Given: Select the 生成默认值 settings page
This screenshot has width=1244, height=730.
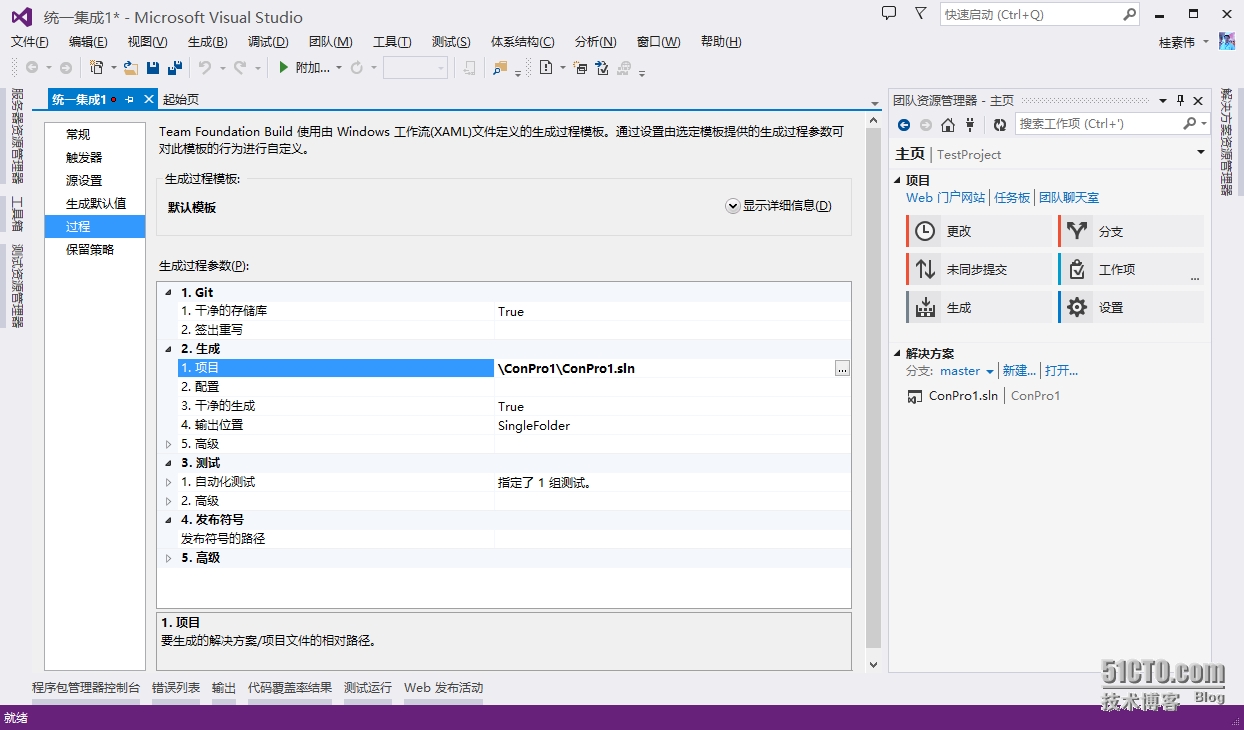Looking at the screenshot, I should [x=95, y=203].
